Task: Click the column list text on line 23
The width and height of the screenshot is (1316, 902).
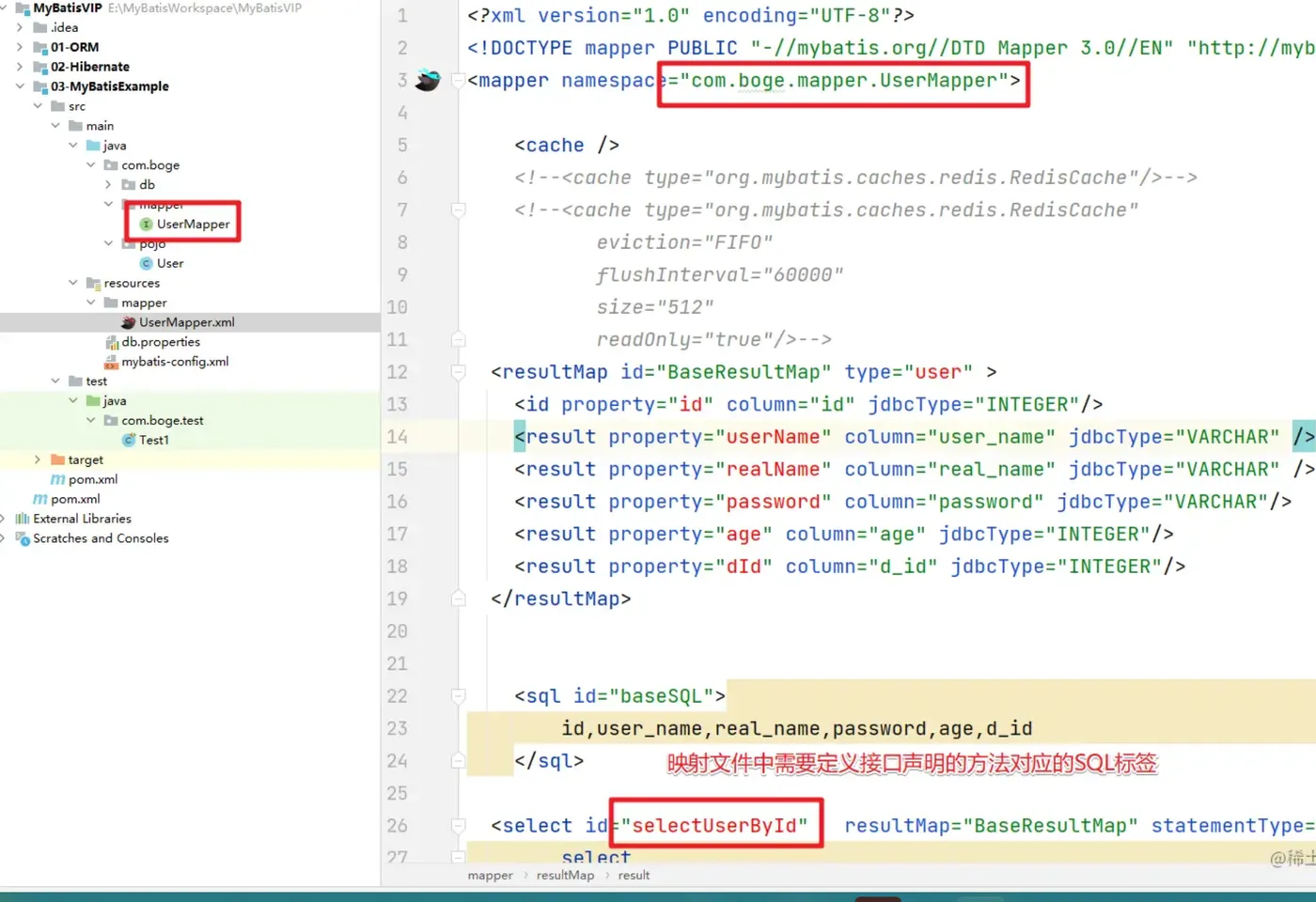Action: pyautogui.click(x=797, y=729)
